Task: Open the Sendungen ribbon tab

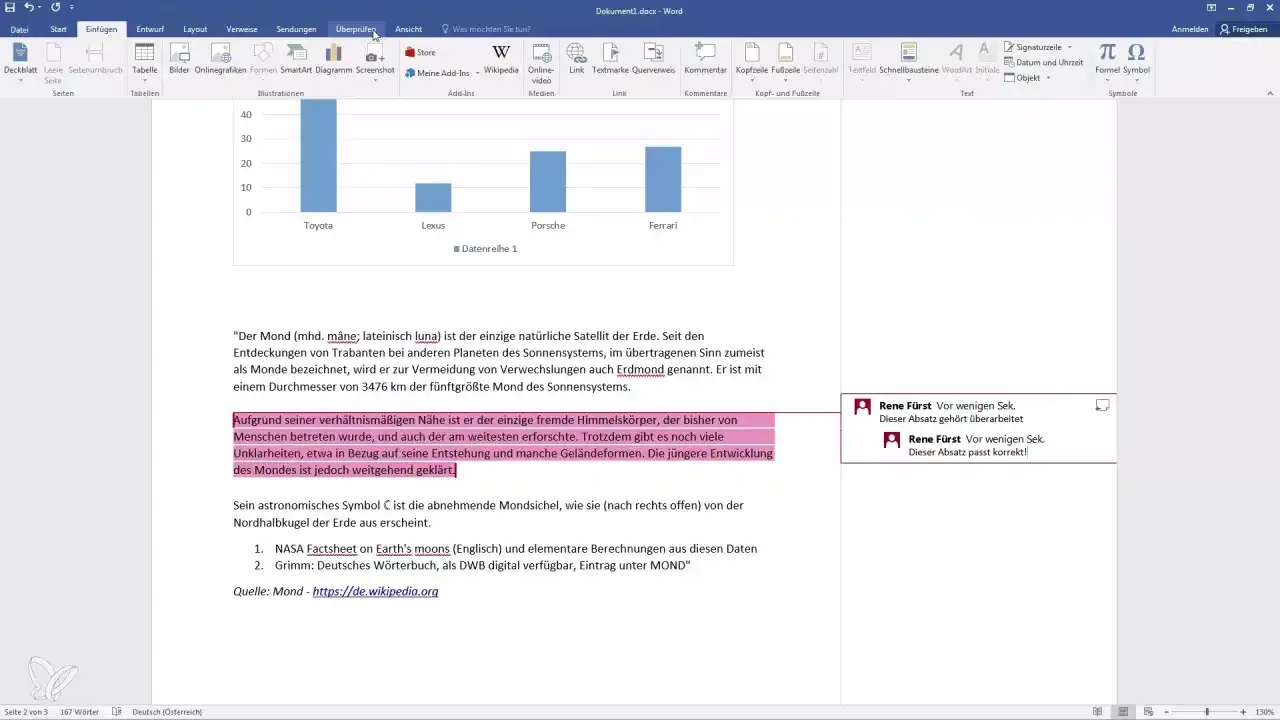Action: click(296, 29)
